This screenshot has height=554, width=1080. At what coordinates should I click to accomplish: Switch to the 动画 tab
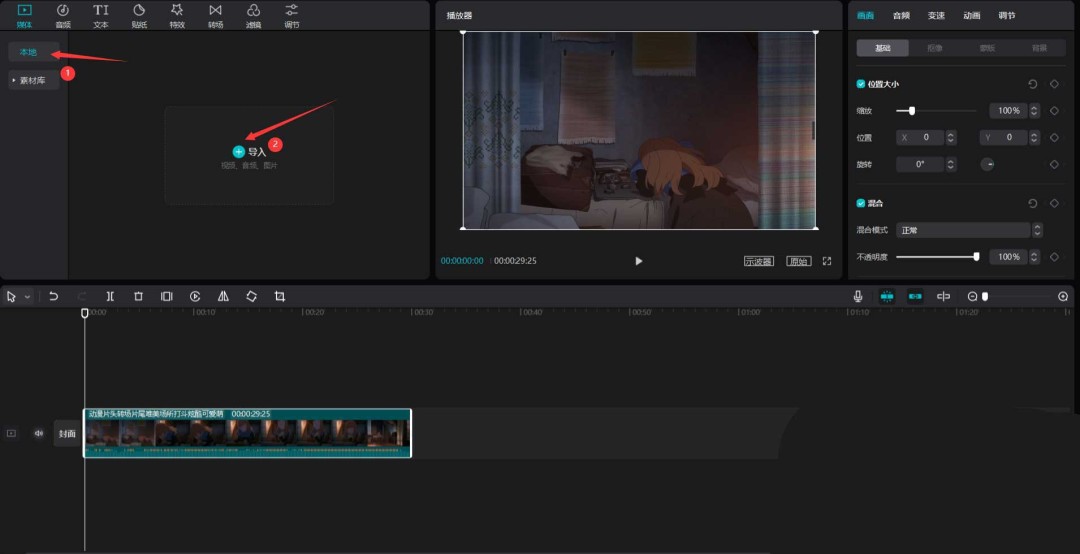point(971,15)
